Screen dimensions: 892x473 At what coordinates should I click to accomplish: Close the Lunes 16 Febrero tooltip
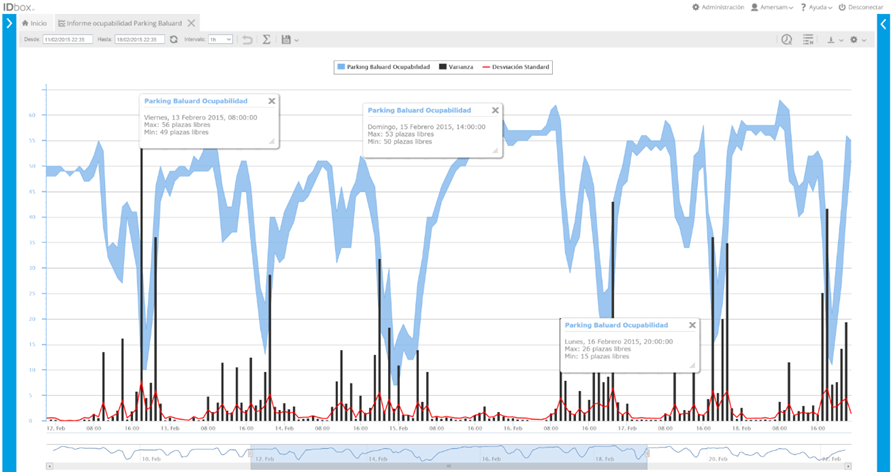[690, 325]
